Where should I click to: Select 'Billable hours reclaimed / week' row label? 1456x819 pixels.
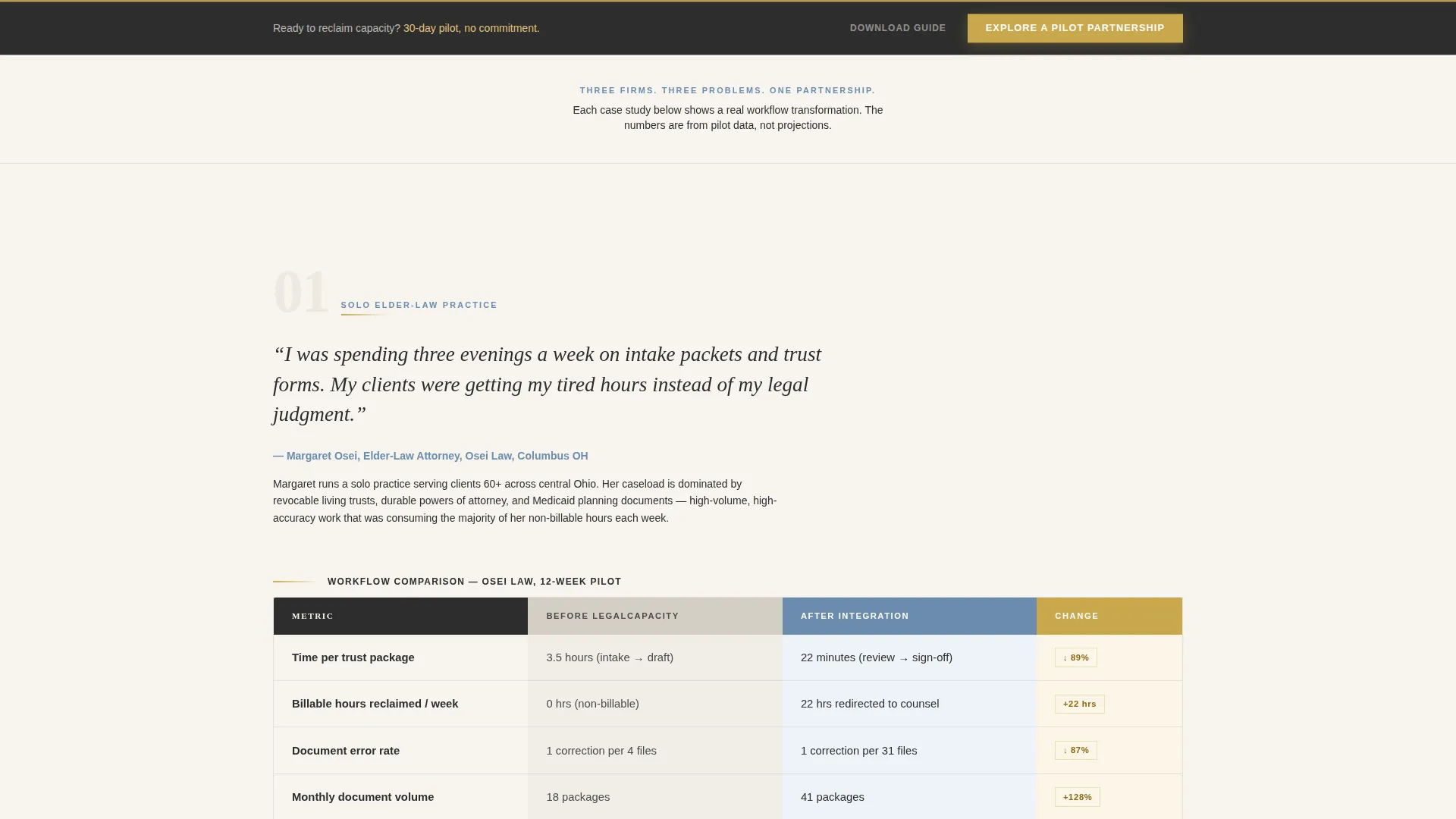coord(375,704)
